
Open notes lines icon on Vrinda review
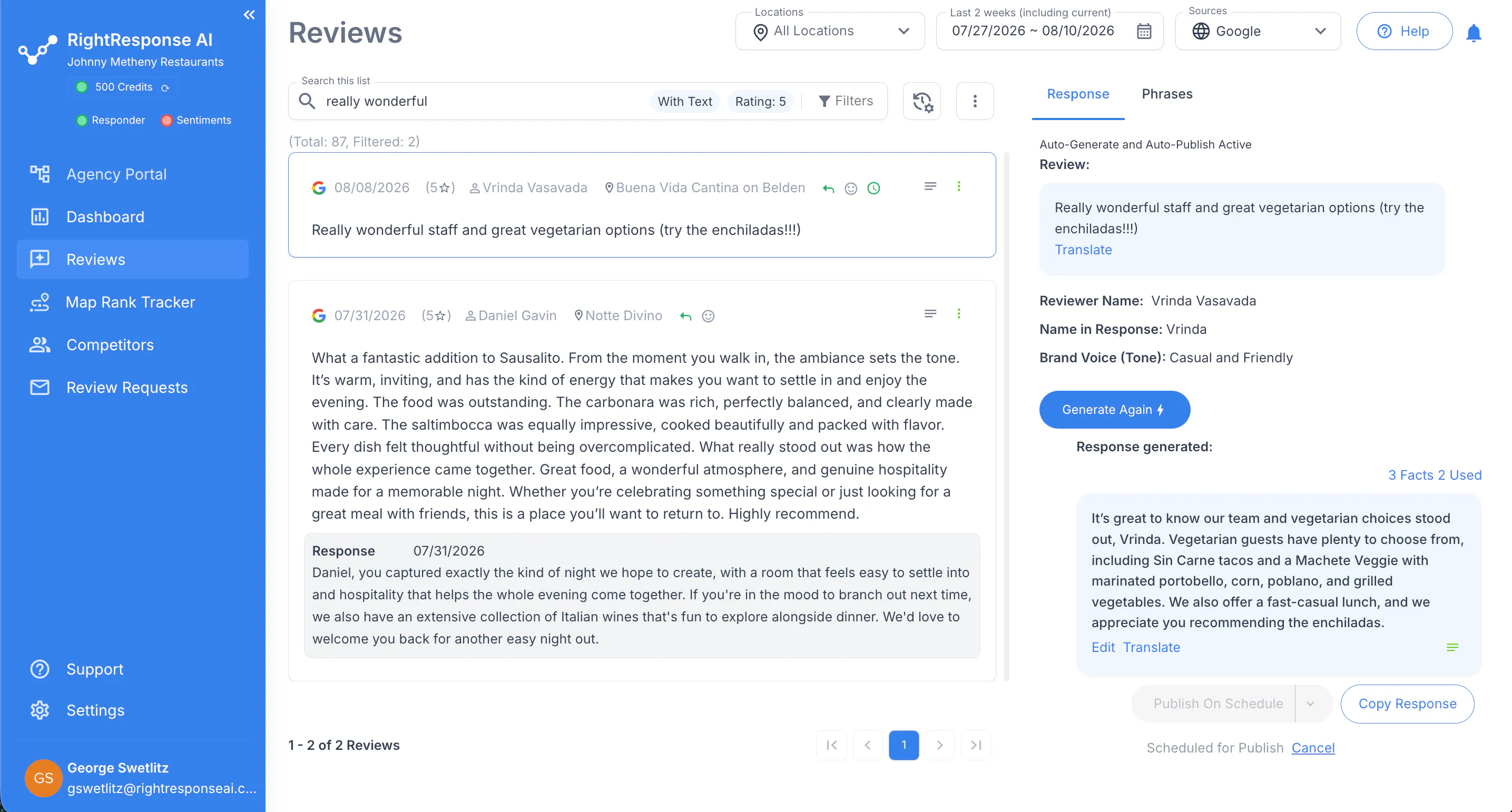[x=930, y=186]
